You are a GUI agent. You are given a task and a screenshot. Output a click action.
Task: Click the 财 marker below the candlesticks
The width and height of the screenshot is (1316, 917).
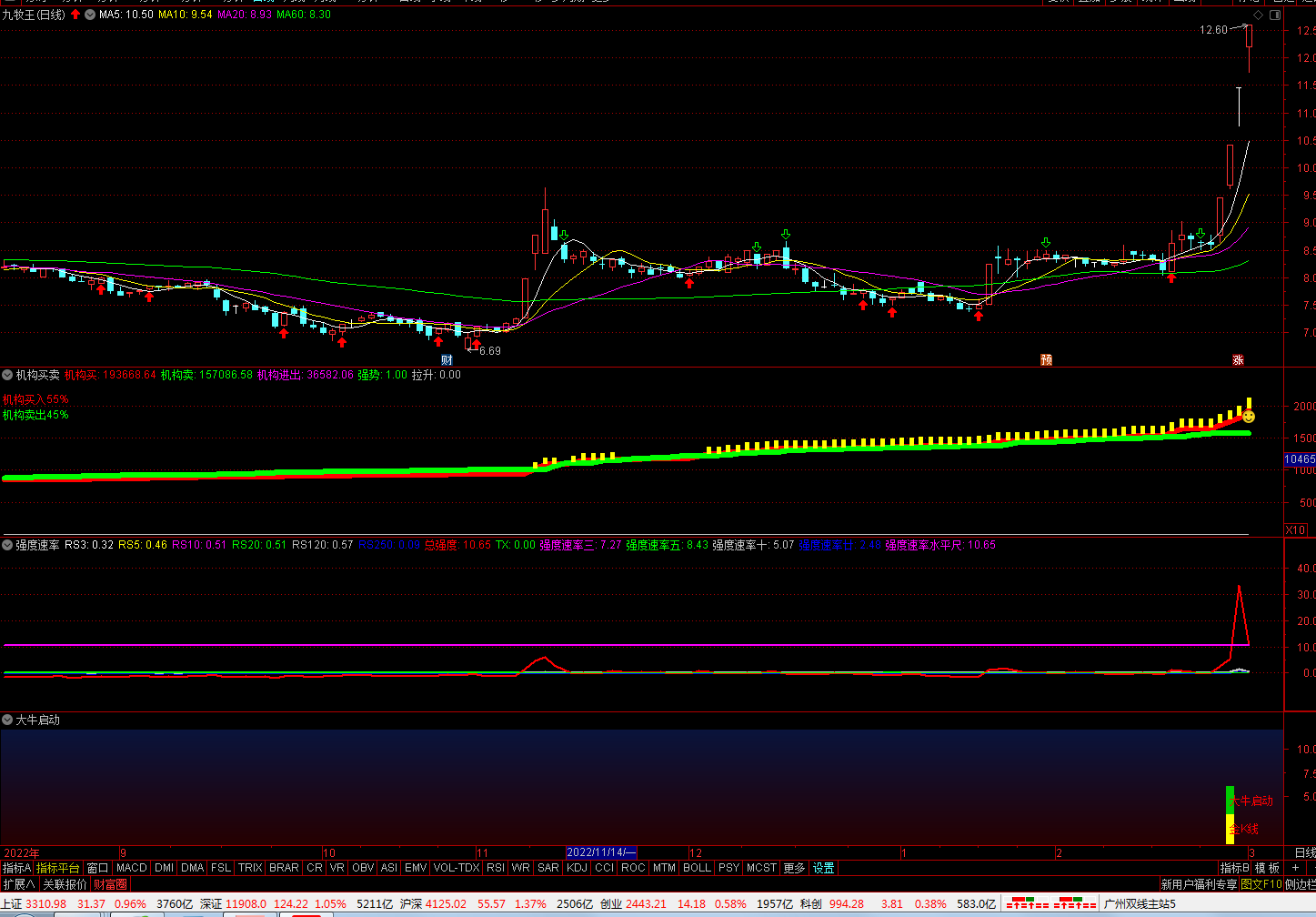pyautogui.click(x=447, y=360)
